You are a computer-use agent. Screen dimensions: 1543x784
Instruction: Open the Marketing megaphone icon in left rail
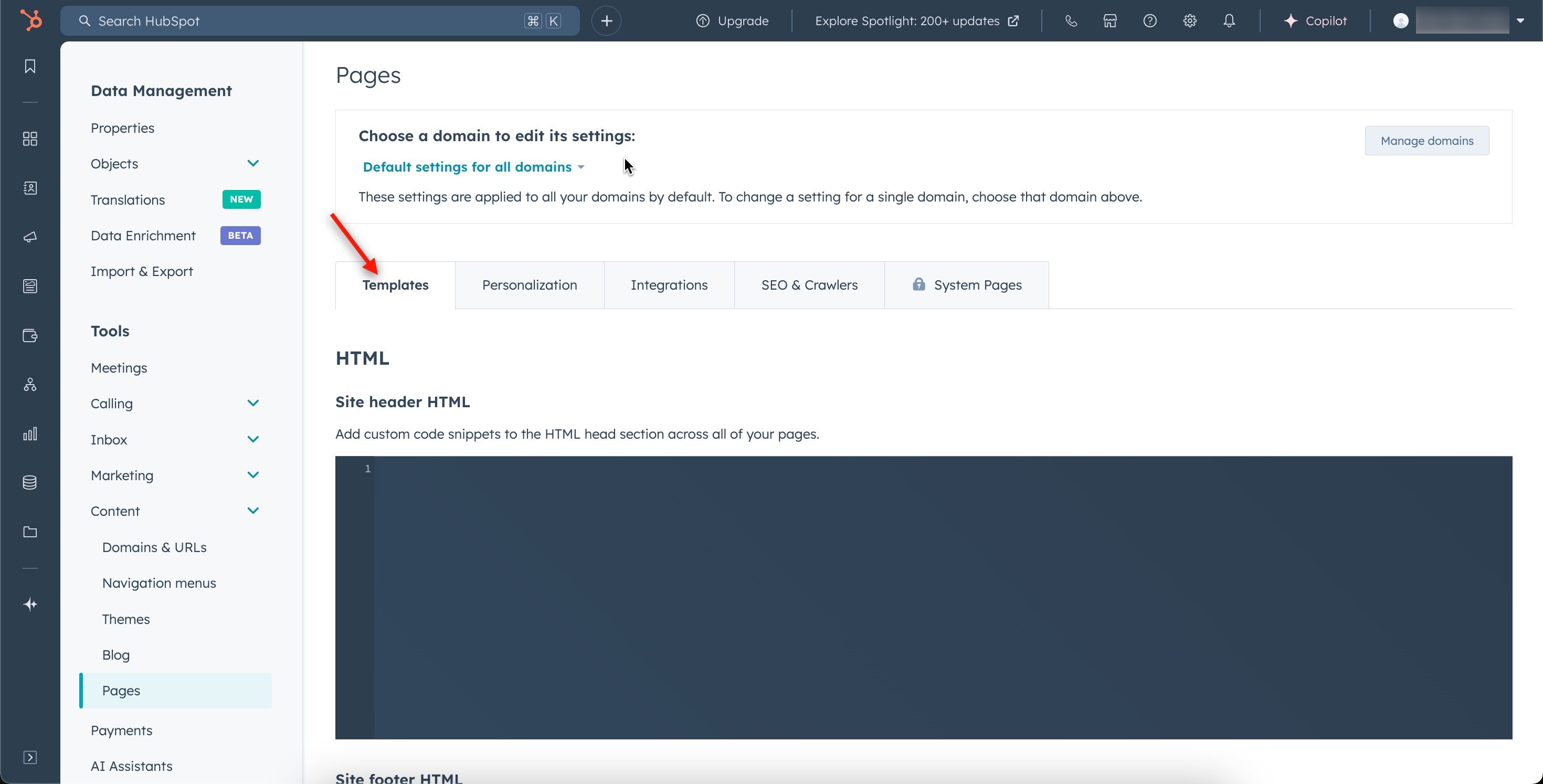pyautogui.click(x=30, y=237)
